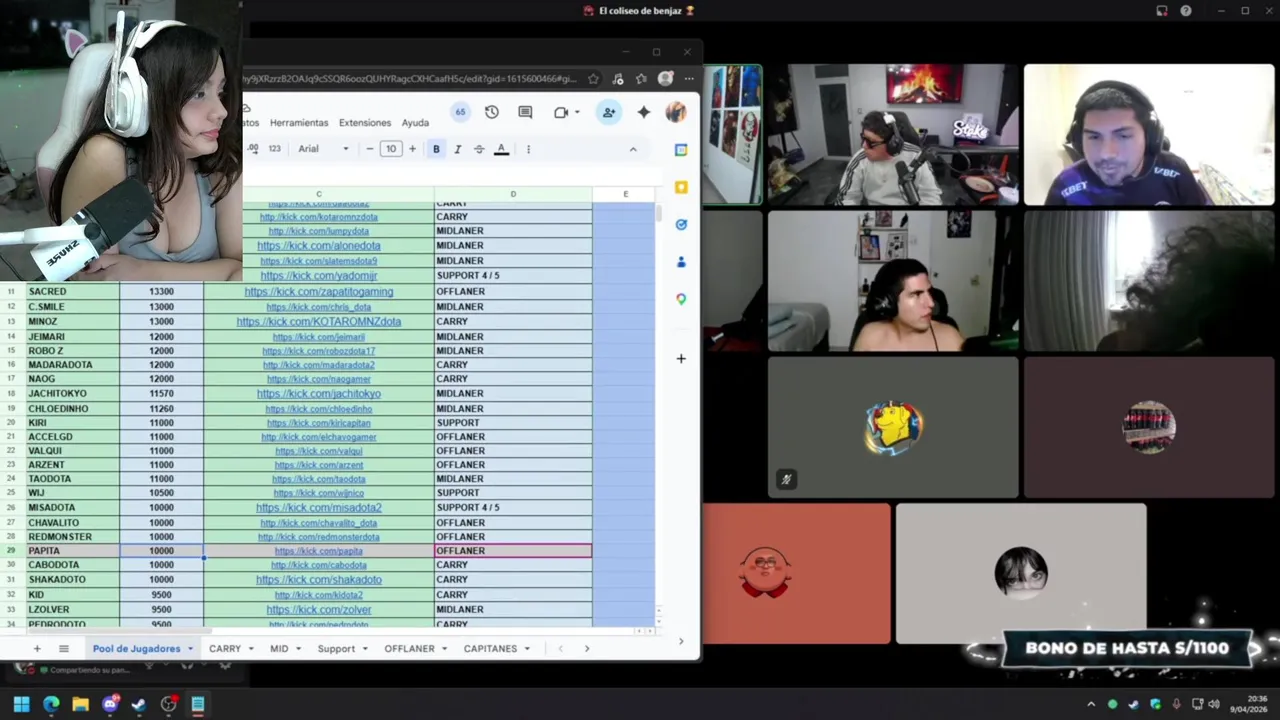The width and height of the screenshot is (1280, 720).
Task: Toggle italic formatting
Action: pyautogui.click(x=457, y=149)
